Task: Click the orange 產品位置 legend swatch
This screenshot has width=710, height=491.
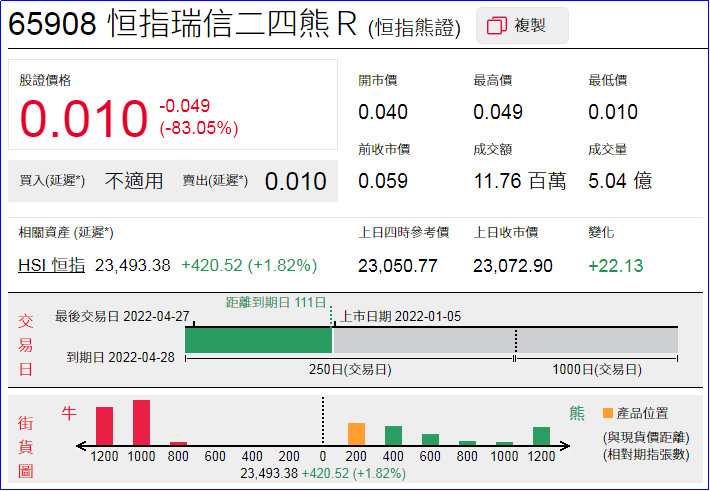Action: click(x=608, y=413)
